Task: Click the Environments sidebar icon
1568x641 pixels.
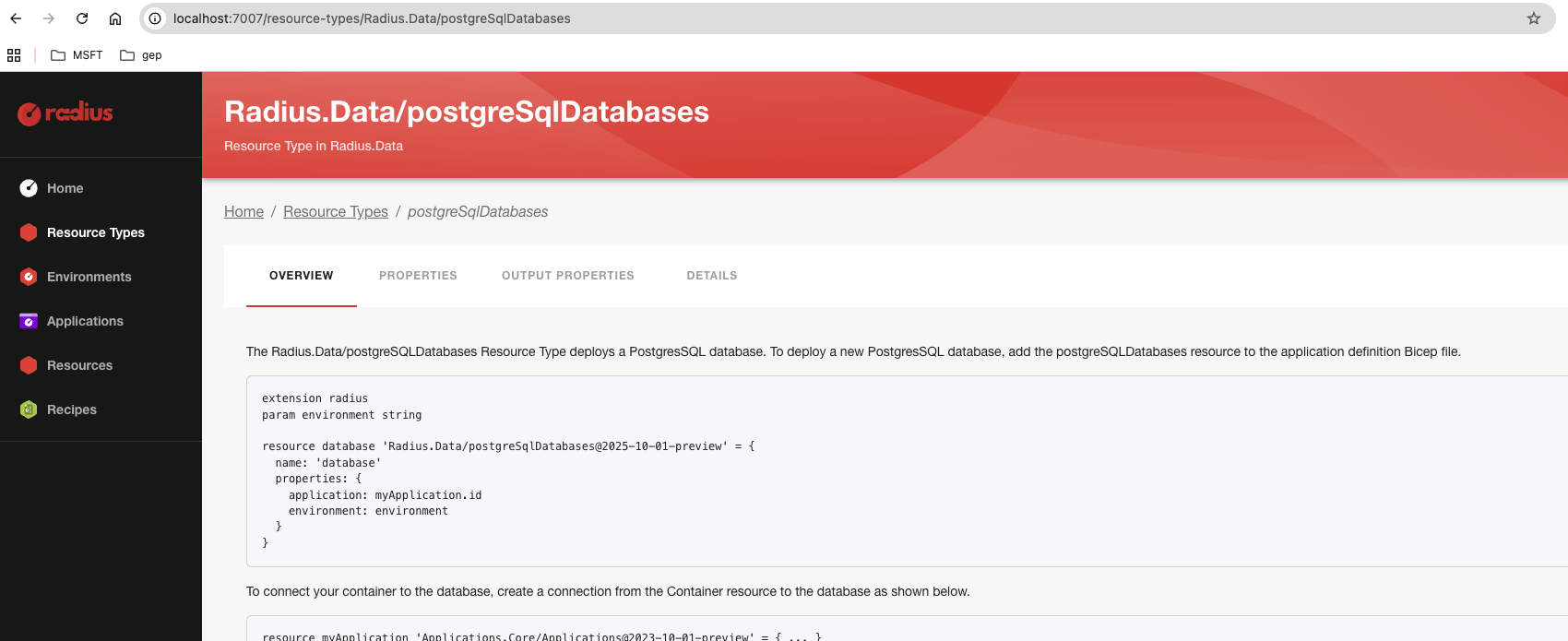Action: click(x=29, y=277)
